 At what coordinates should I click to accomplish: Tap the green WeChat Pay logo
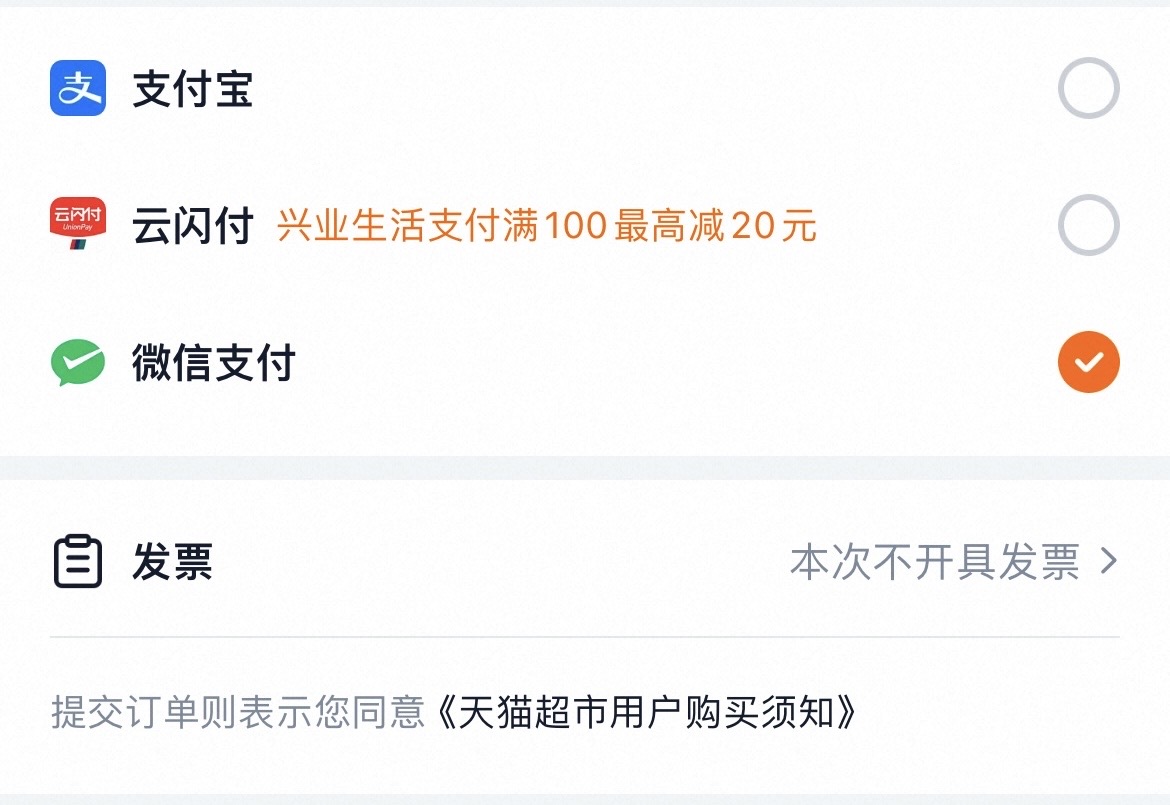pos(78,362)
